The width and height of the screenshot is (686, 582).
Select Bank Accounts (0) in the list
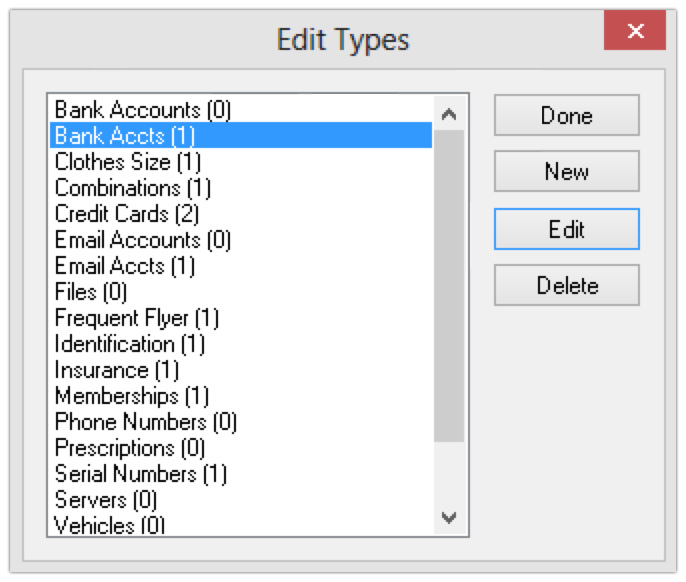241,109
